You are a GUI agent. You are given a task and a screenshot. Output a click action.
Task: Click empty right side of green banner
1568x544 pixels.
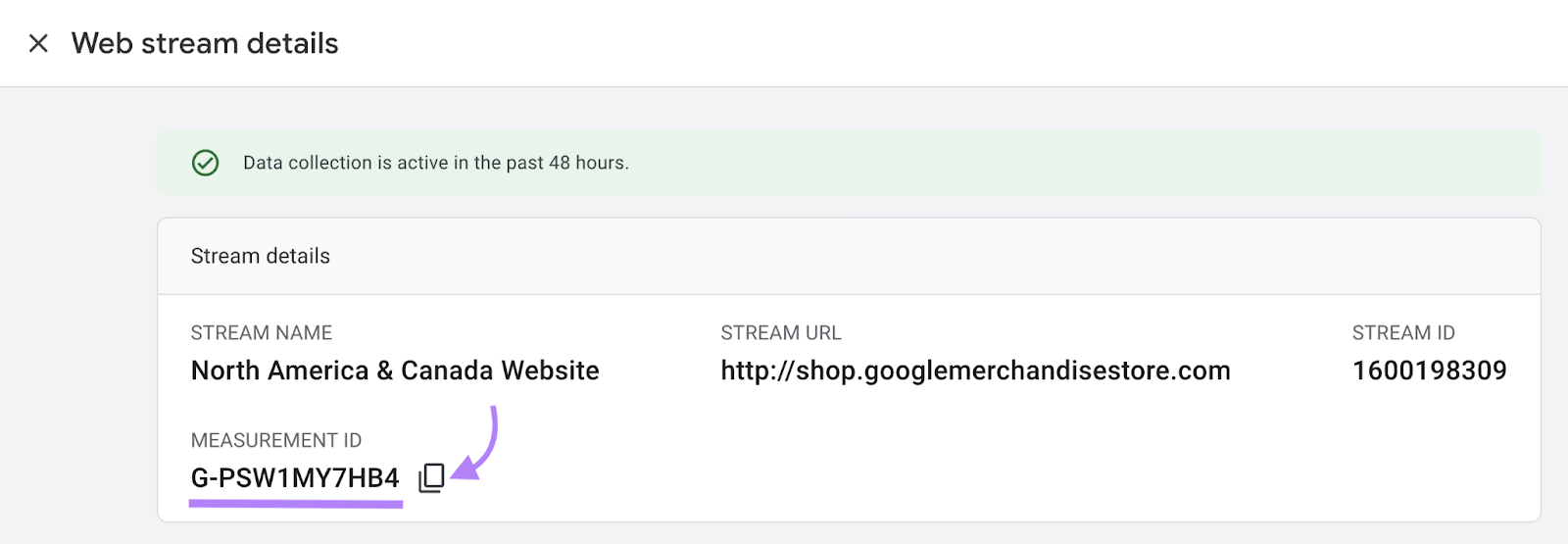coord(1176,163)
